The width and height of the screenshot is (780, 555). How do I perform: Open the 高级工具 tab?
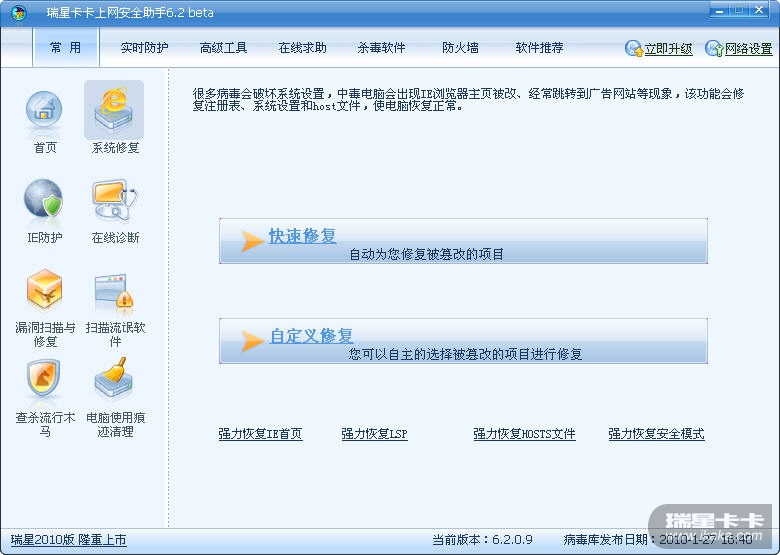click(223, 48)
